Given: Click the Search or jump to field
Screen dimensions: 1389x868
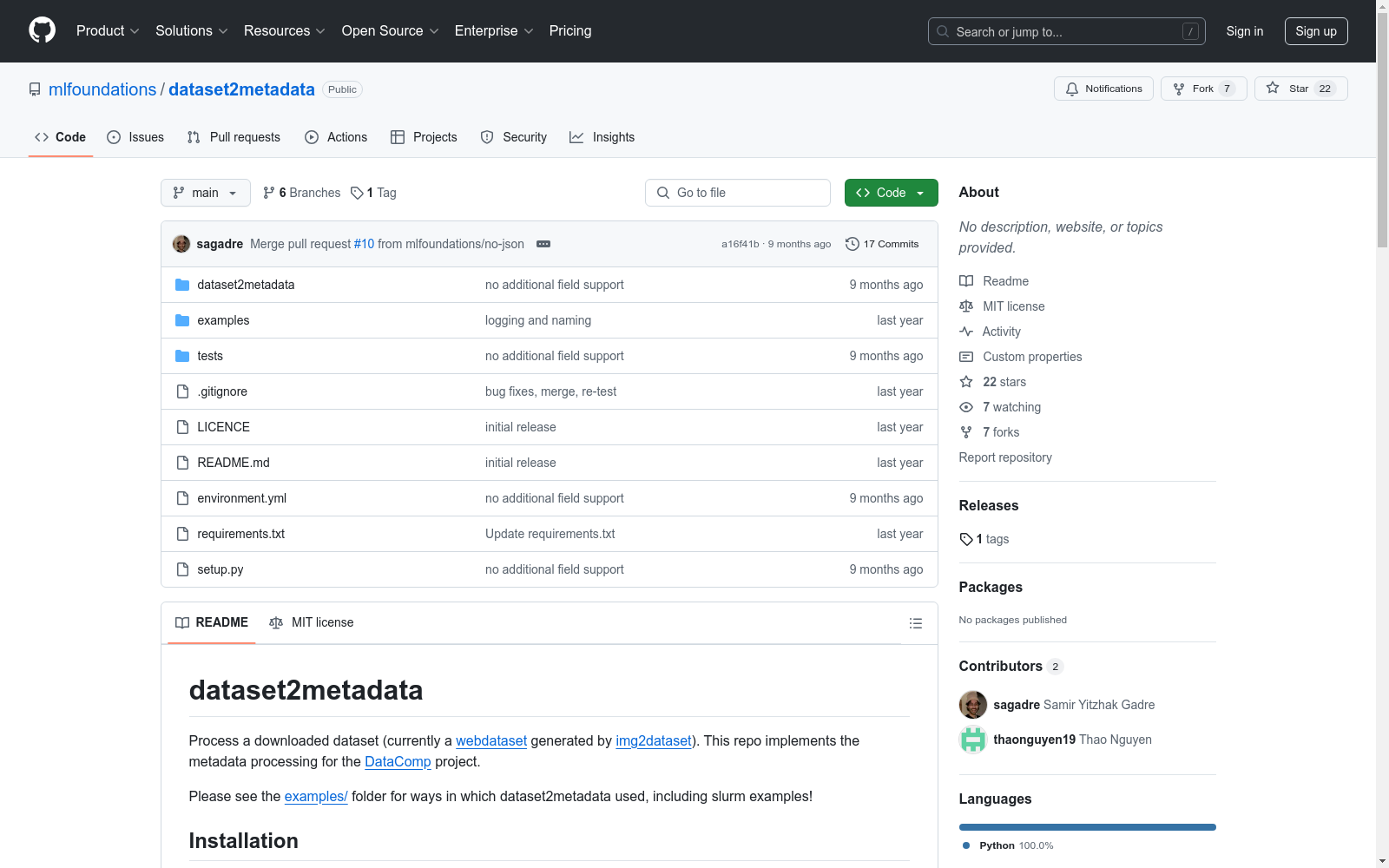Looking at the screenshot, I should 1067,31.
